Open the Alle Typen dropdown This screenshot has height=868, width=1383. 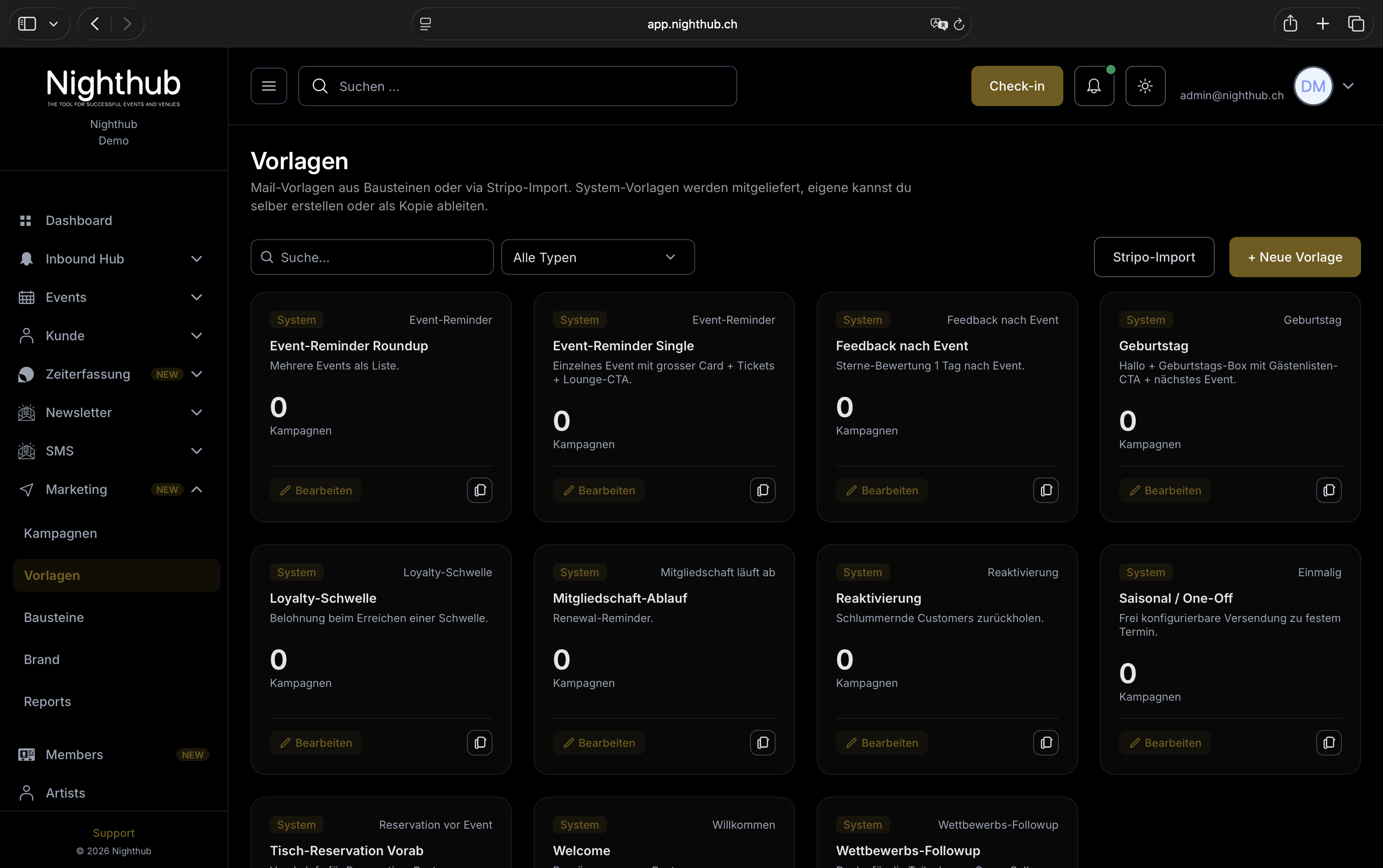click(x=598, y=257)
